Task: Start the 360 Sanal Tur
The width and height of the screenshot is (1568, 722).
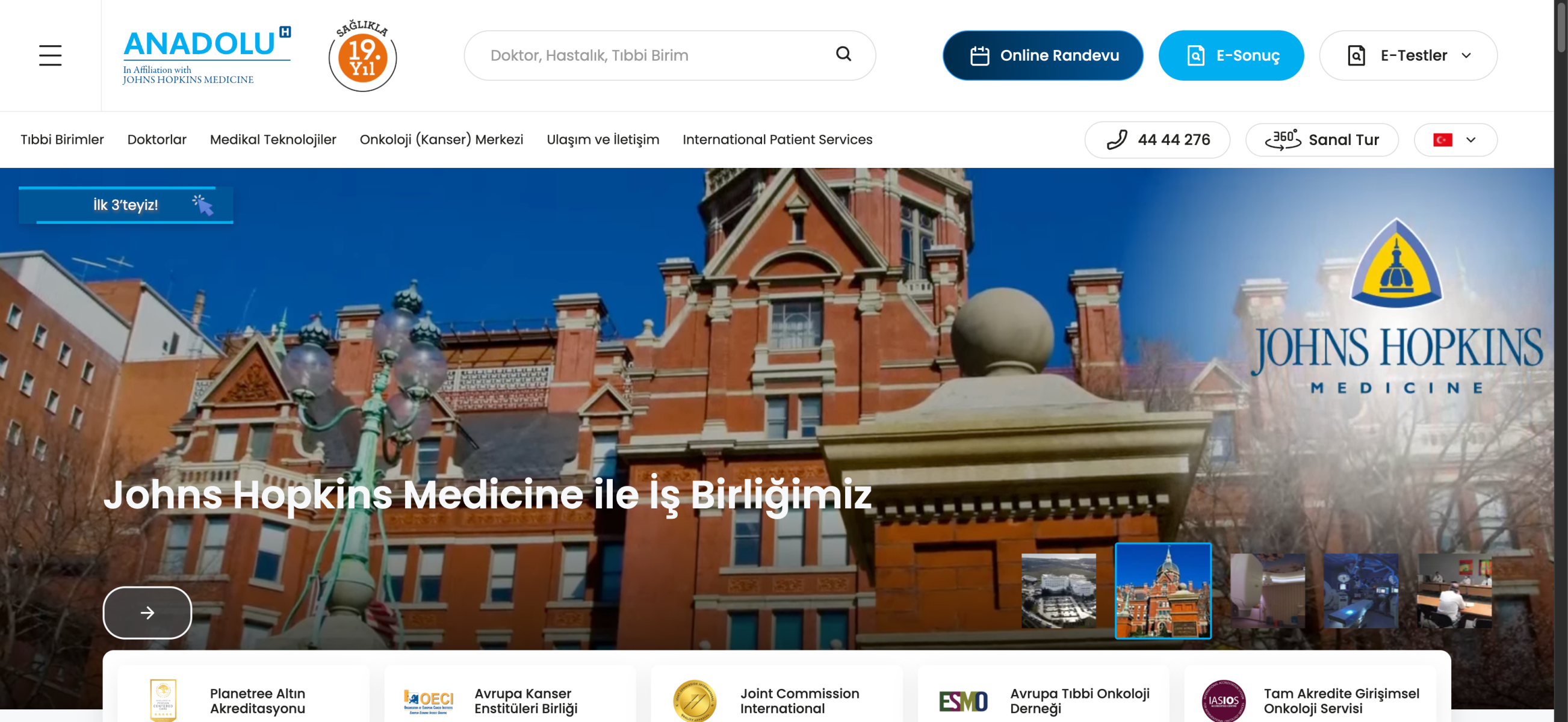Action: pos(1321,140)
